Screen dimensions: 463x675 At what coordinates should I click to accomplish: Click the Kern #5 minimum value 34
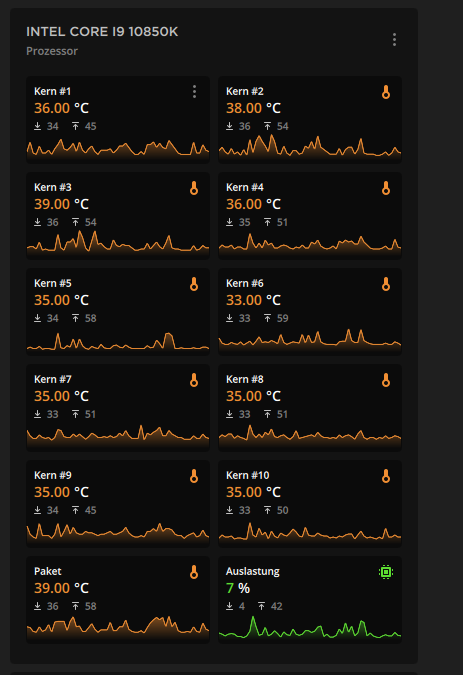[x=52, y=318]
